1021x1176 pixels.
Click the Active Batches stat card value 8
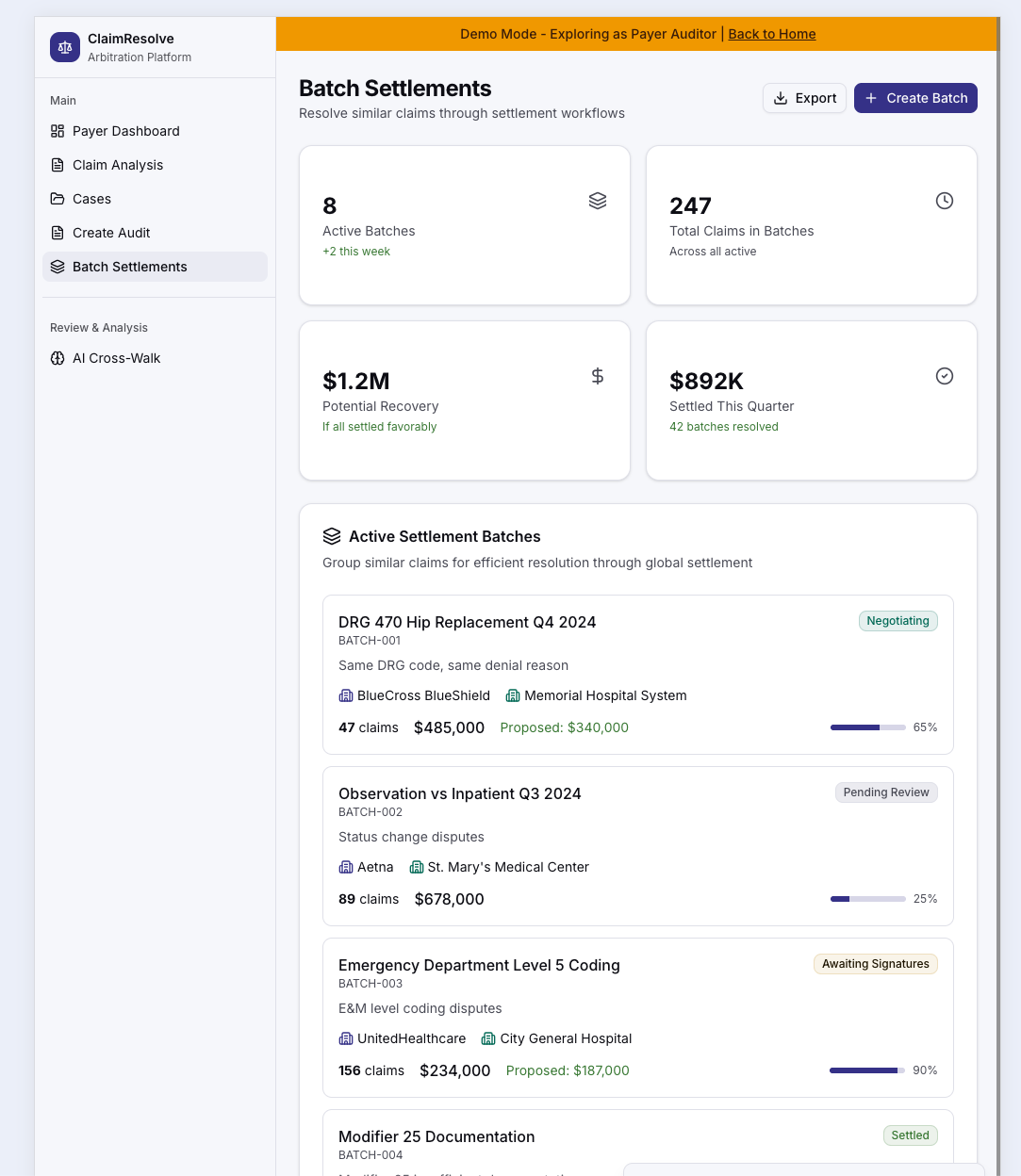[330, 205]
